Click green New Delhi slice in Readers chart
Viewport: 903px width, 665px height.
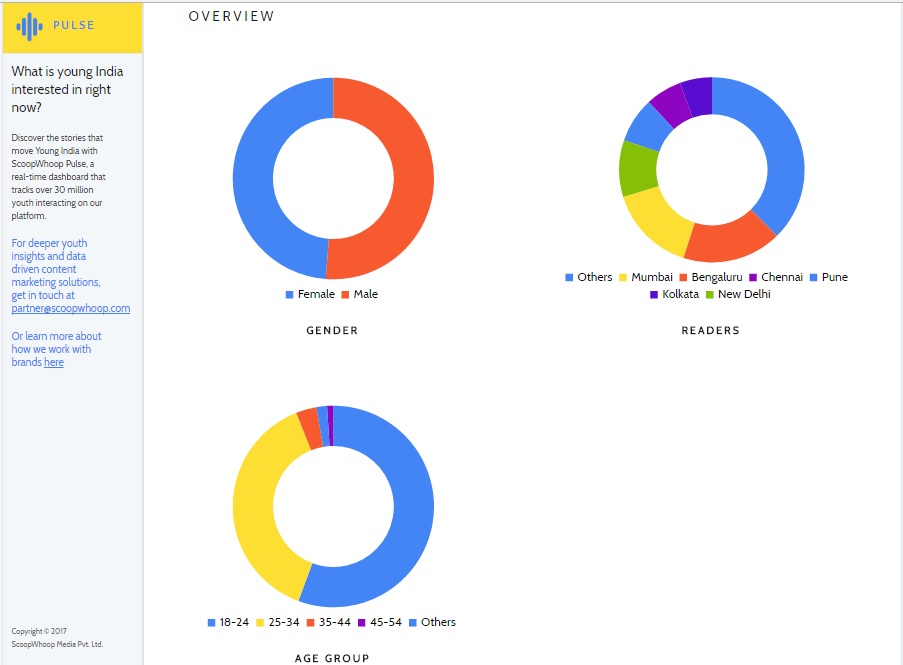point(637,168)
